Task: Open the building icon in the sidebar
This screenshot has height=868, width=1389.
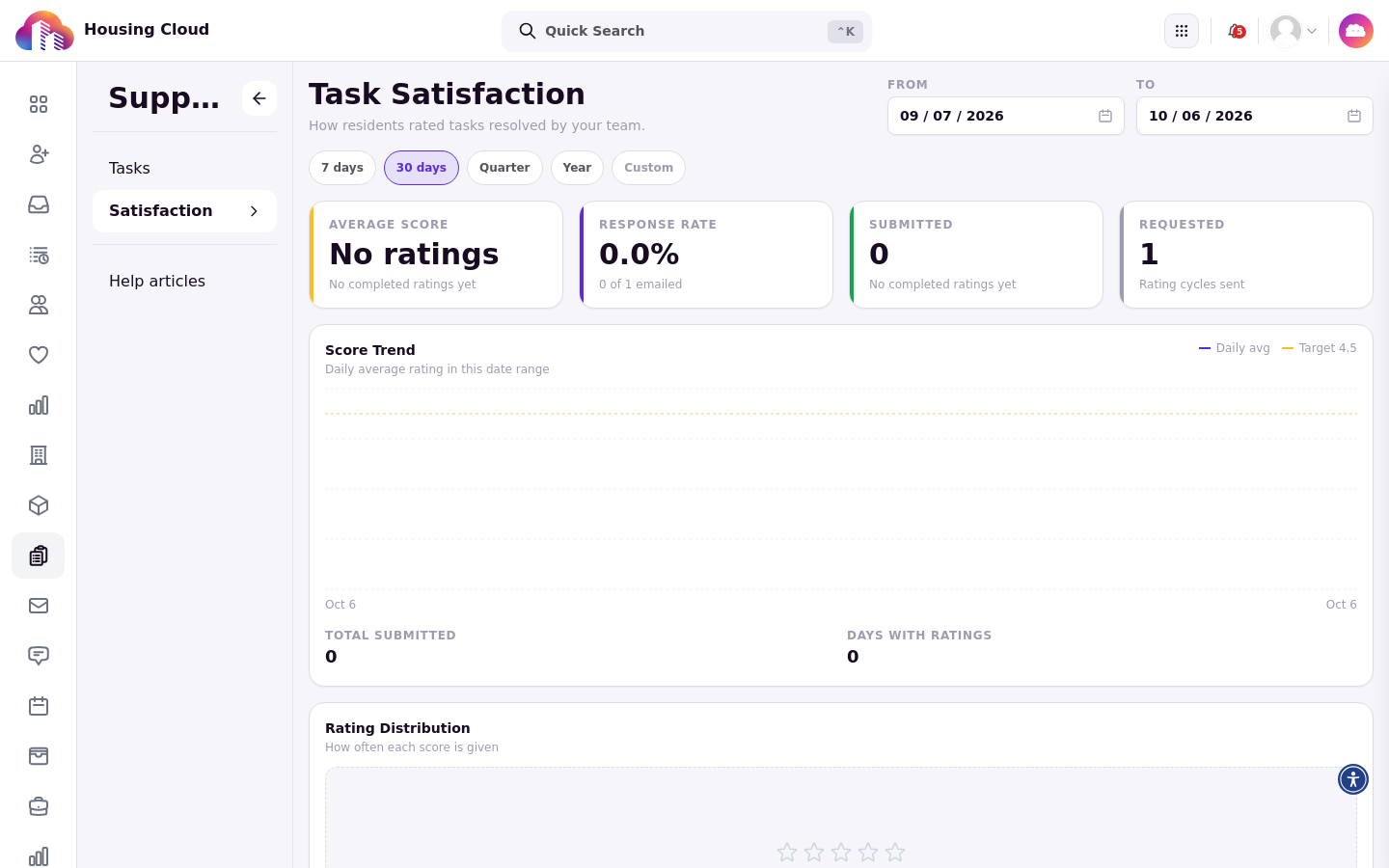Action: [39, 455]
